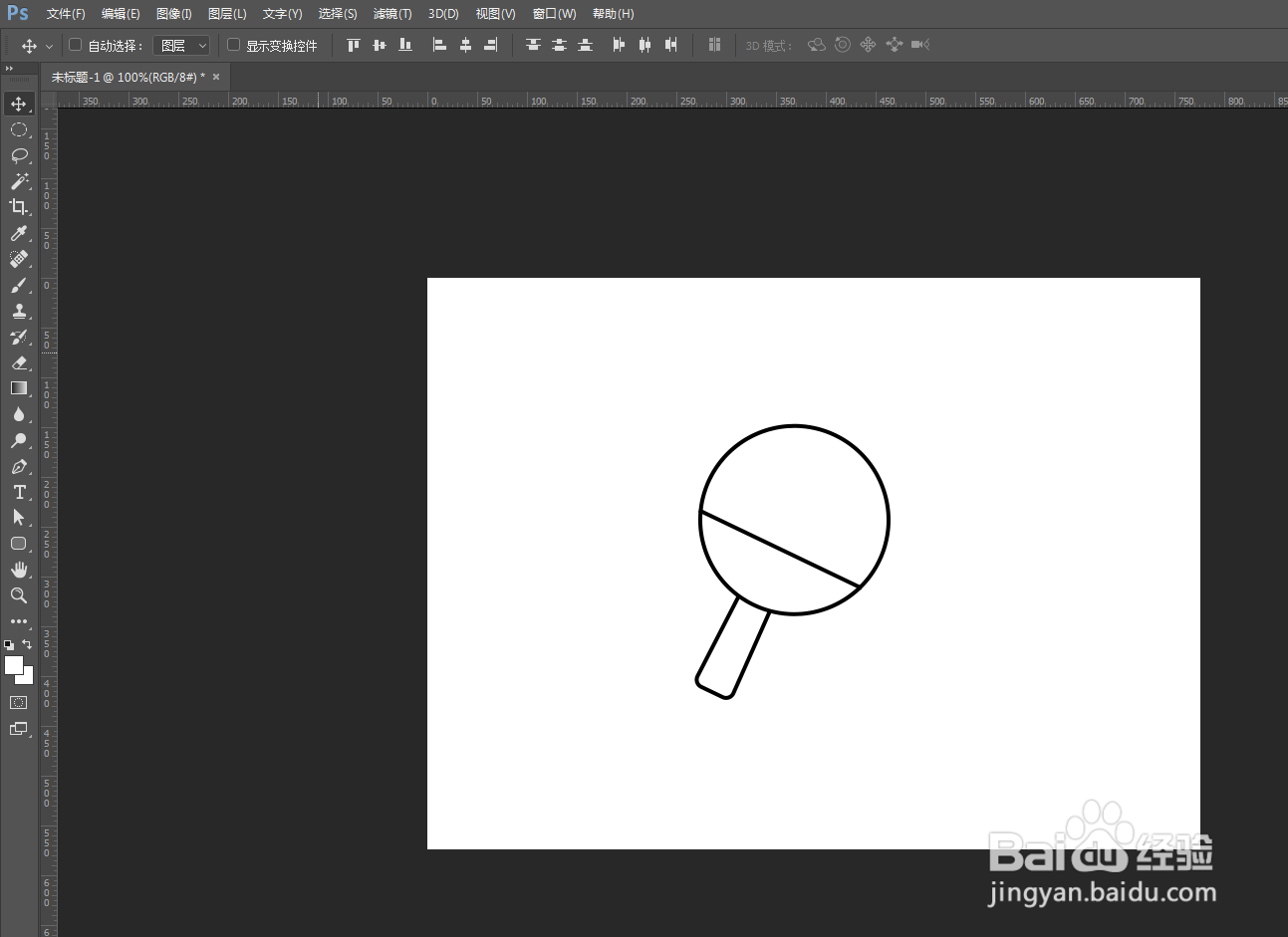Viewport: 1288px width, 937px height.
Task: Click Distribute left edges button
Action: click(x=620, y=45)
